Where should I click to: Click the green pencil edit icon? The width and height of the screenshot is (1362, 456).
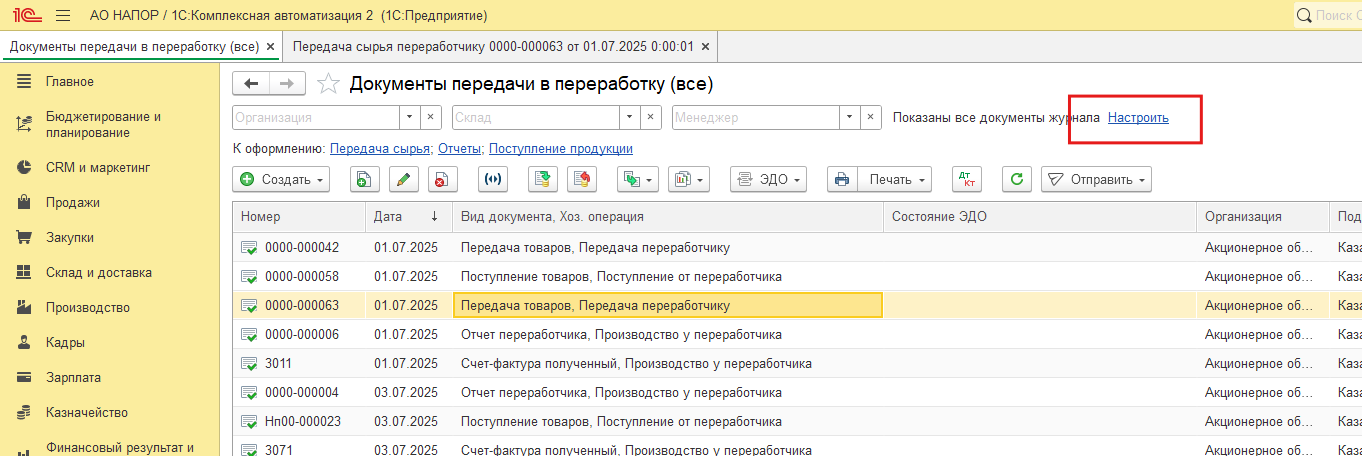tap(403, 180)
